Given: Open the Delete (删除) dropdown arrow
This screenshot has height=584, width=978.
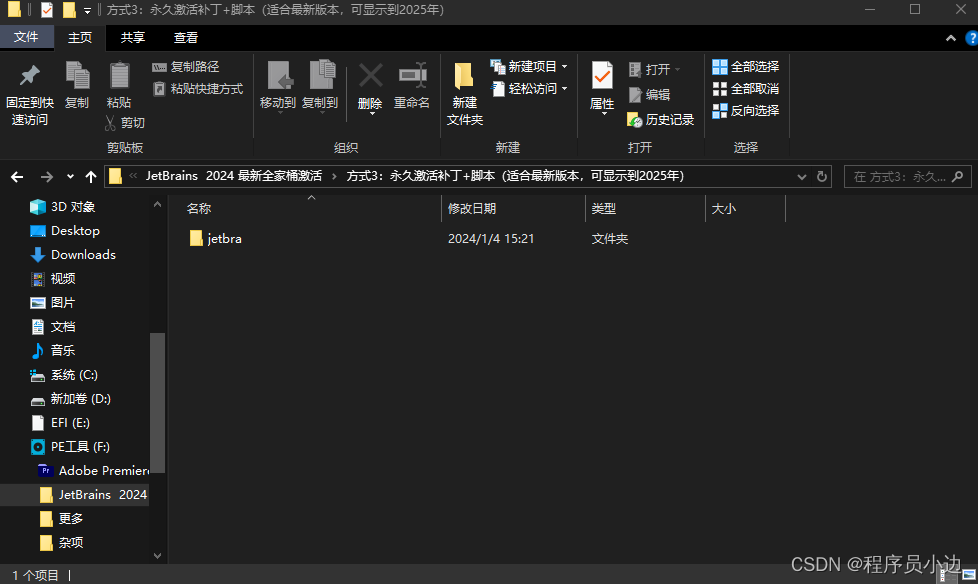Looking at the screenshot, I should coord(372,114).
